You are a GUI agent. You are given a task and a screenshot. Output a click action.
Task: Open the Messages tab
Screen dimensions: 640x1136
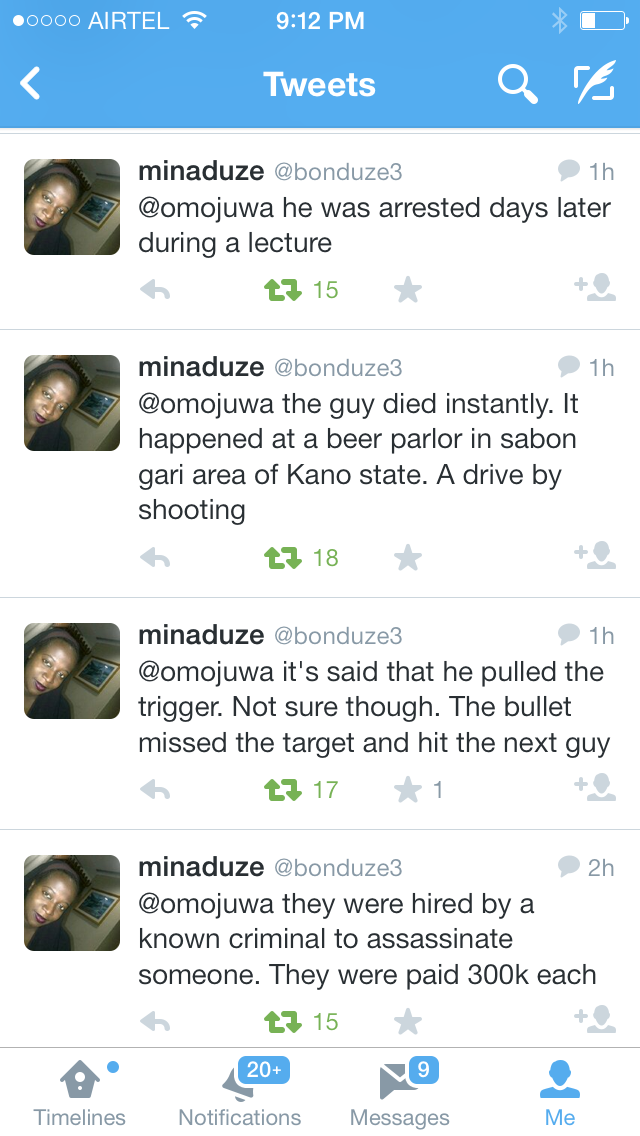[400, 1092]
